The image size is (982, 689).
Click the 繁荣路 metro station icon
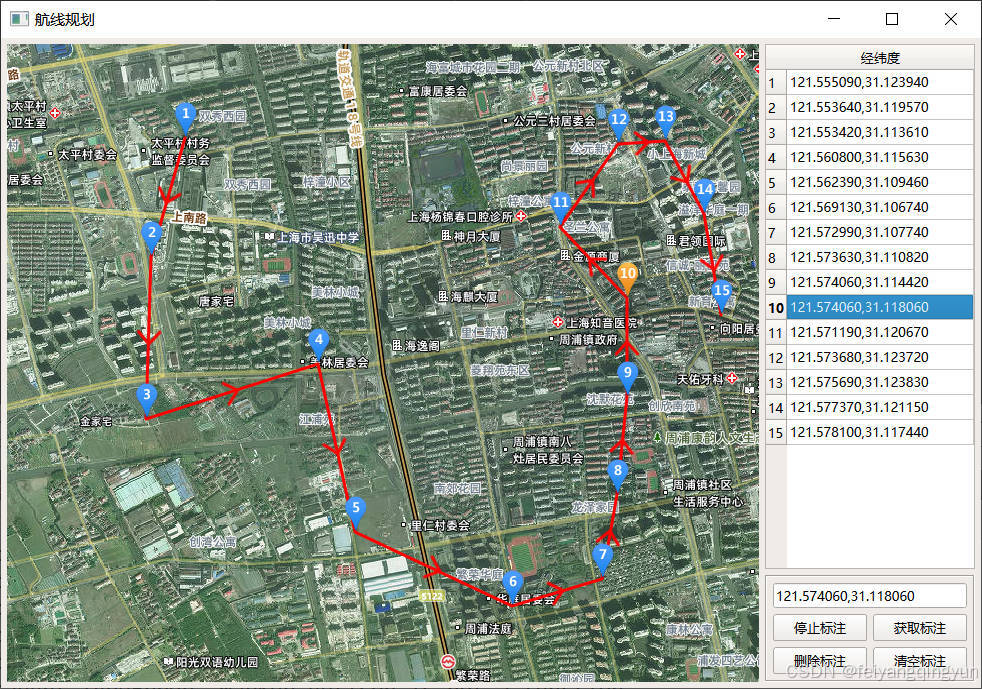(447, 661)
